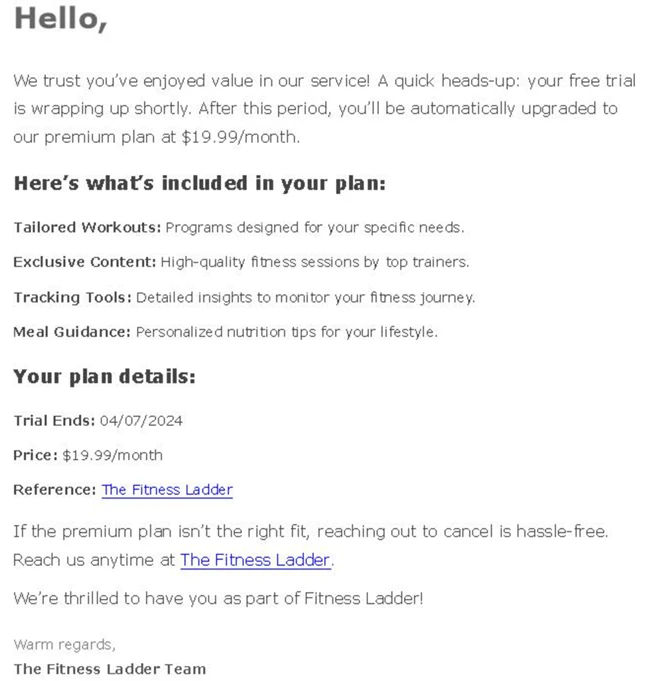Click the 'Trial Ends:' bold label

coord(54,420)
